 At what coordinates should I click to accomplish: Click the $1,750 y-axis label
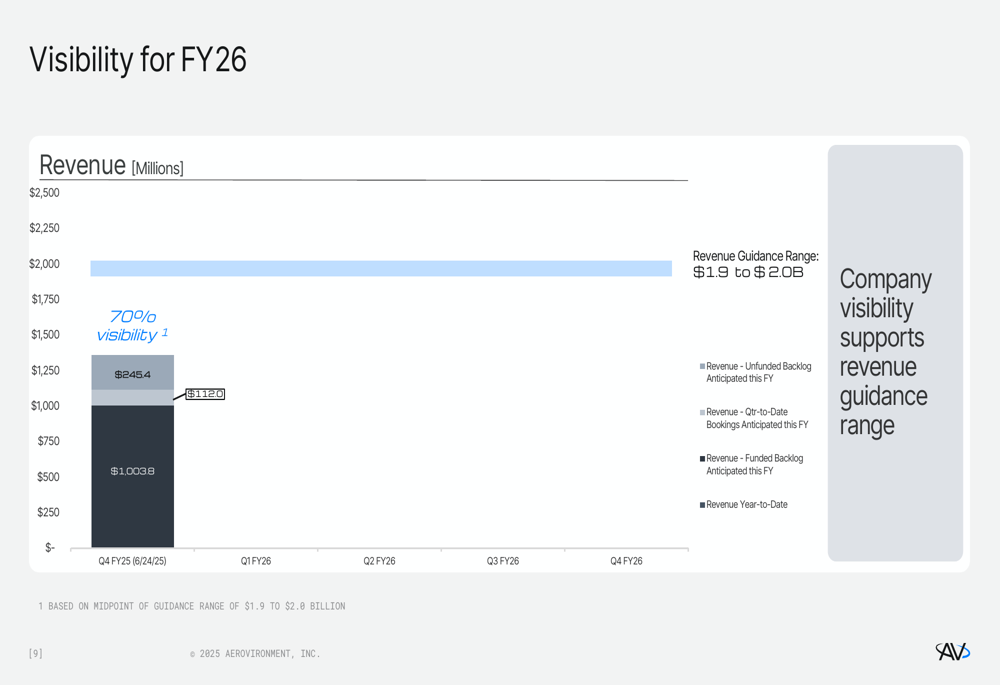[45, 299]
